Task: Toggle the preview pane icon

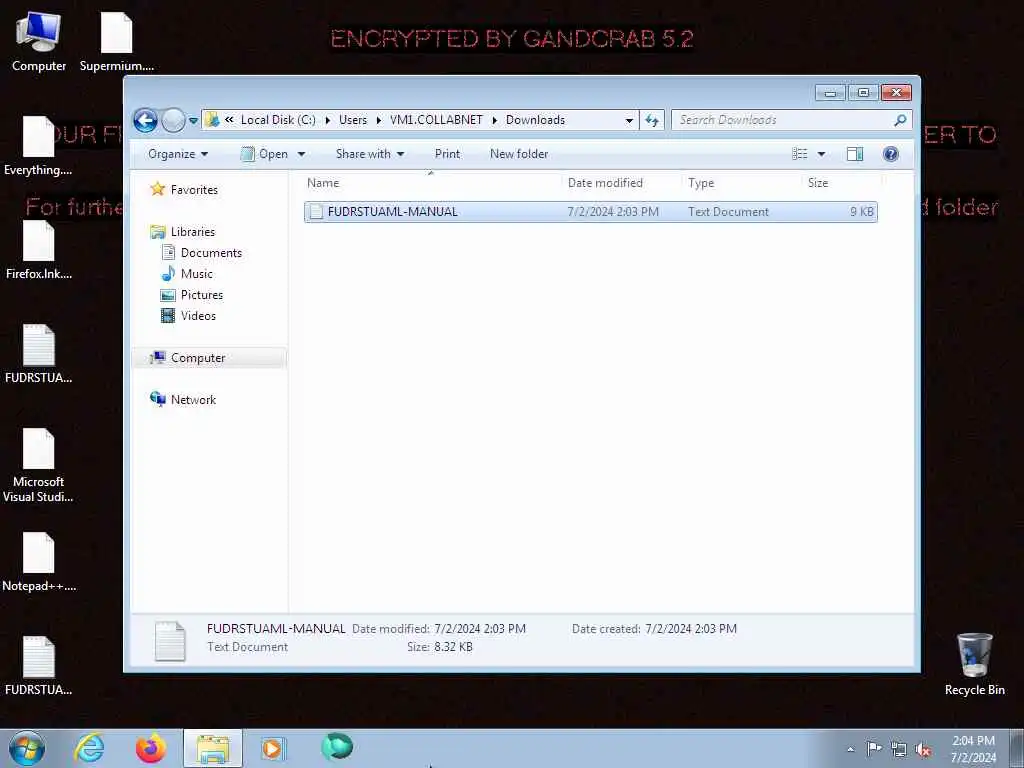Action: (855, 154)
